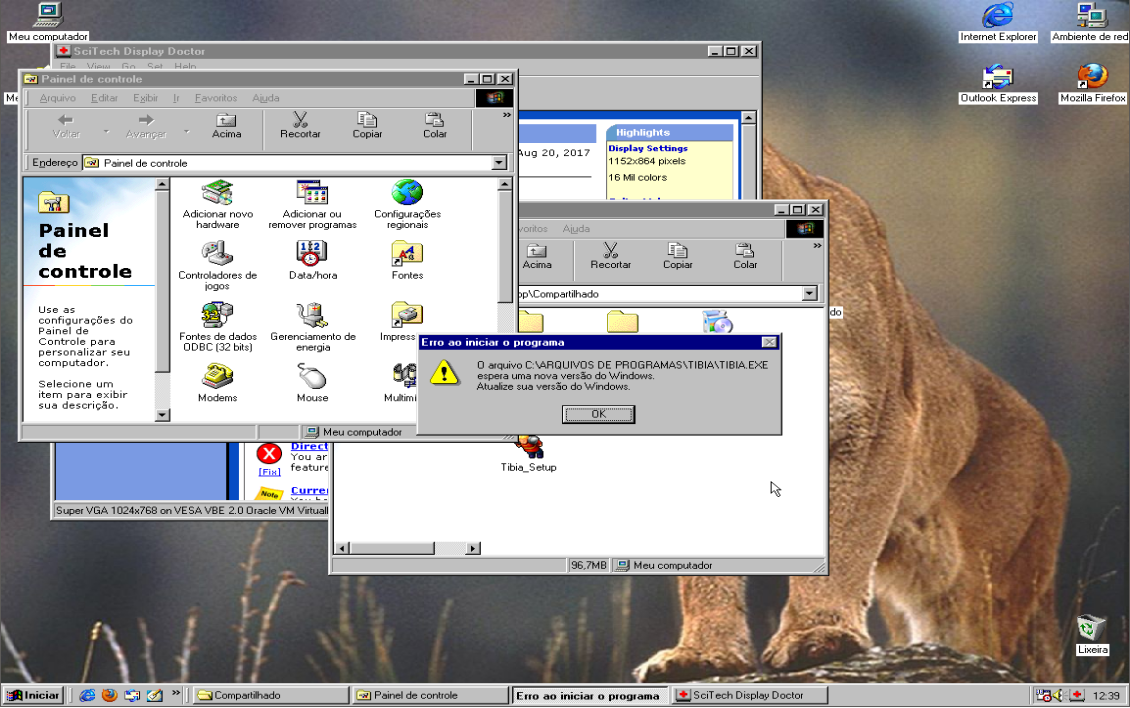This screenshot has height=708, width=1130.
Task: Click Acima toolbar button in Painel de controle
Action: pyautogui.click(x=227, y=126)
